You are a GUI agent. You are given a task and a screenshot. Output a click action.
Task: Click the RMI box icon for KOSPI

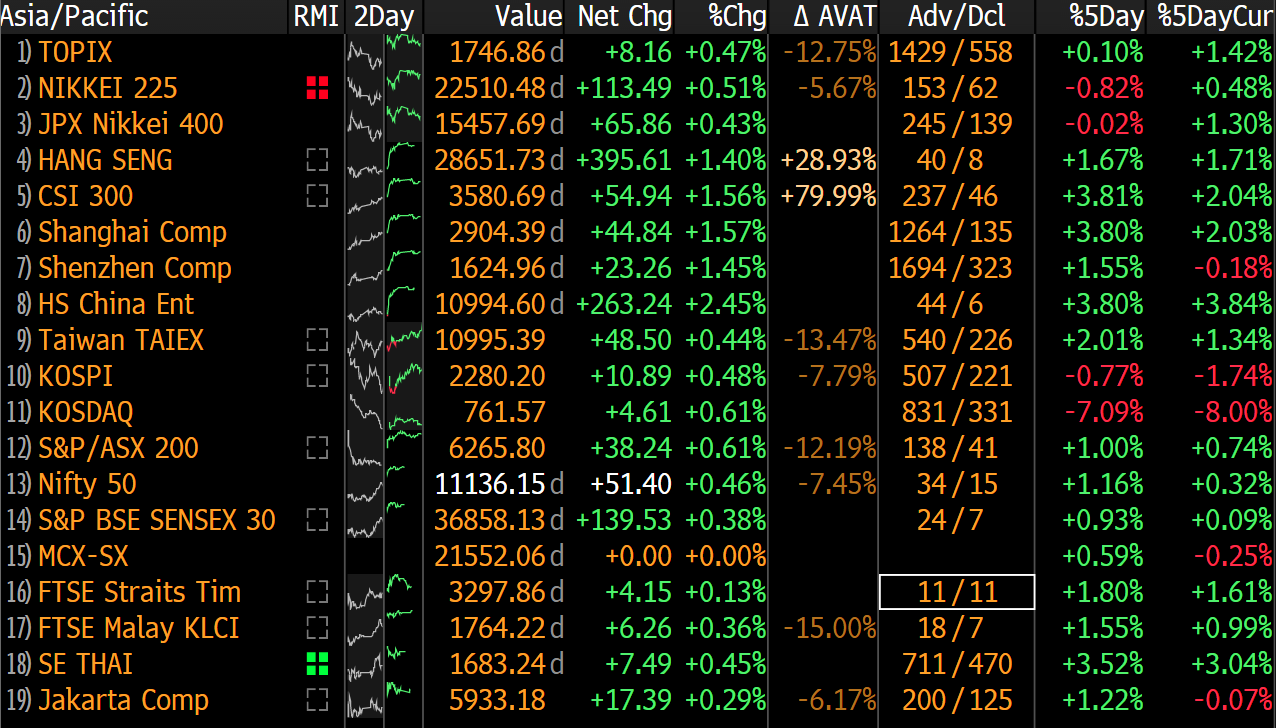pyautogui.click(x=317, y=376)
